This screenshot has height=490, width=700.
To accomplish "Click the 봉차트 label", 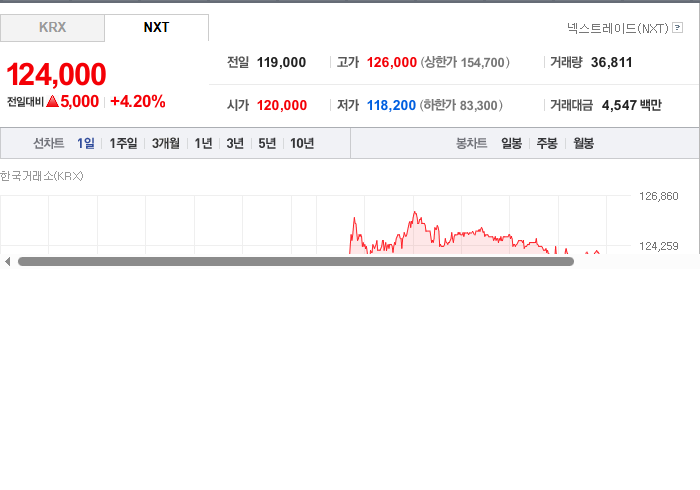I will (x=471, y=143).
